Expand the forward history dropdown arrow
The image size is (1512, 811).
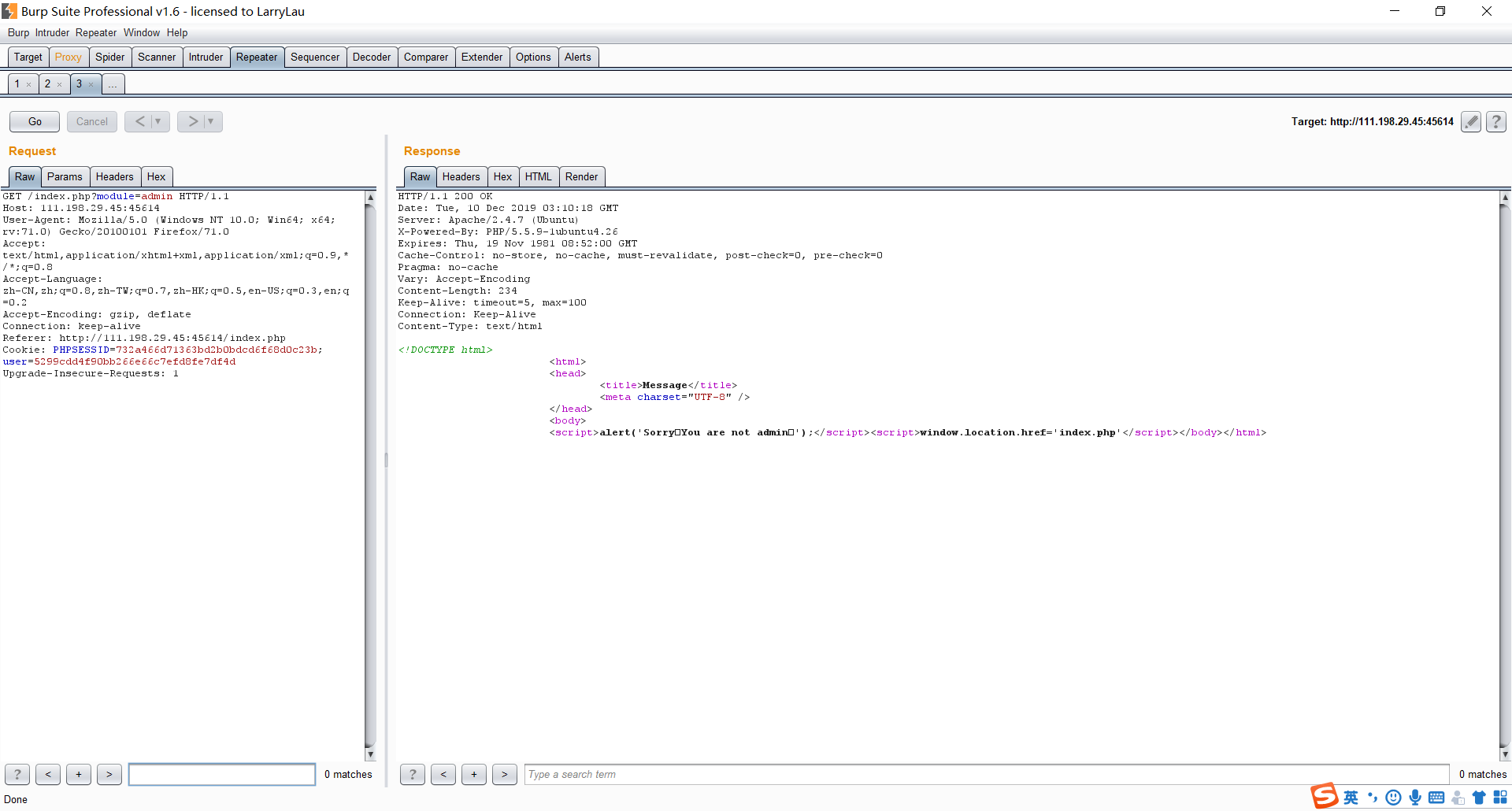[x=211, y=121]
